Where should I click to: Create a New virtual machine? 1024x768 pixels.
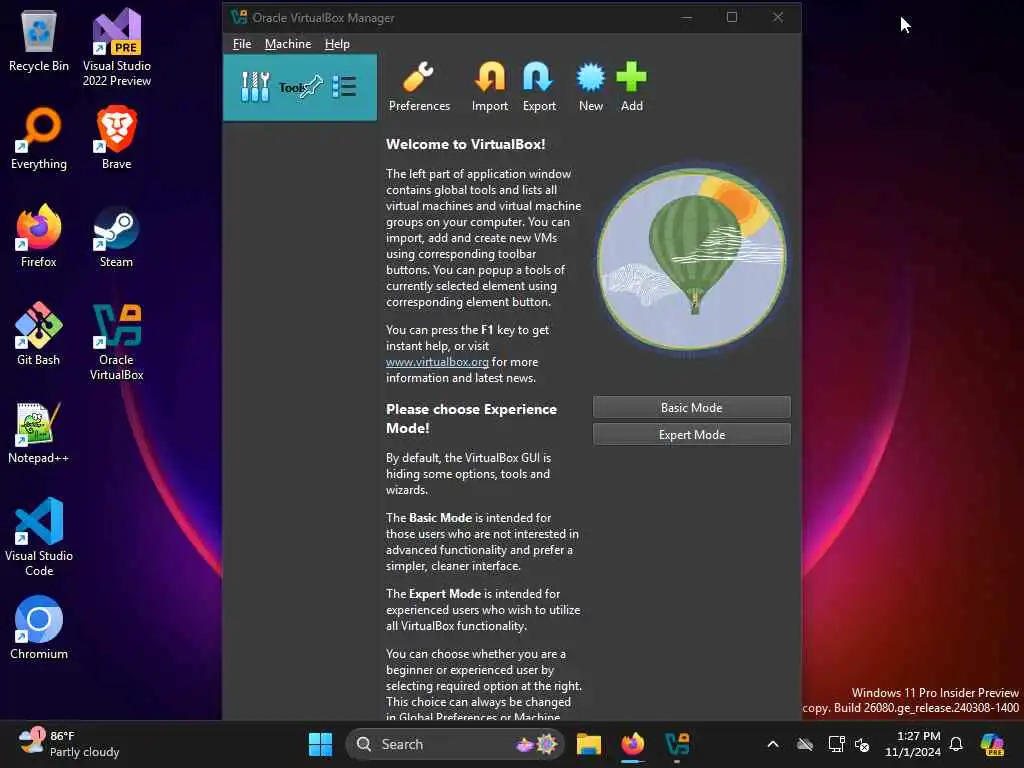coord(590,87)
